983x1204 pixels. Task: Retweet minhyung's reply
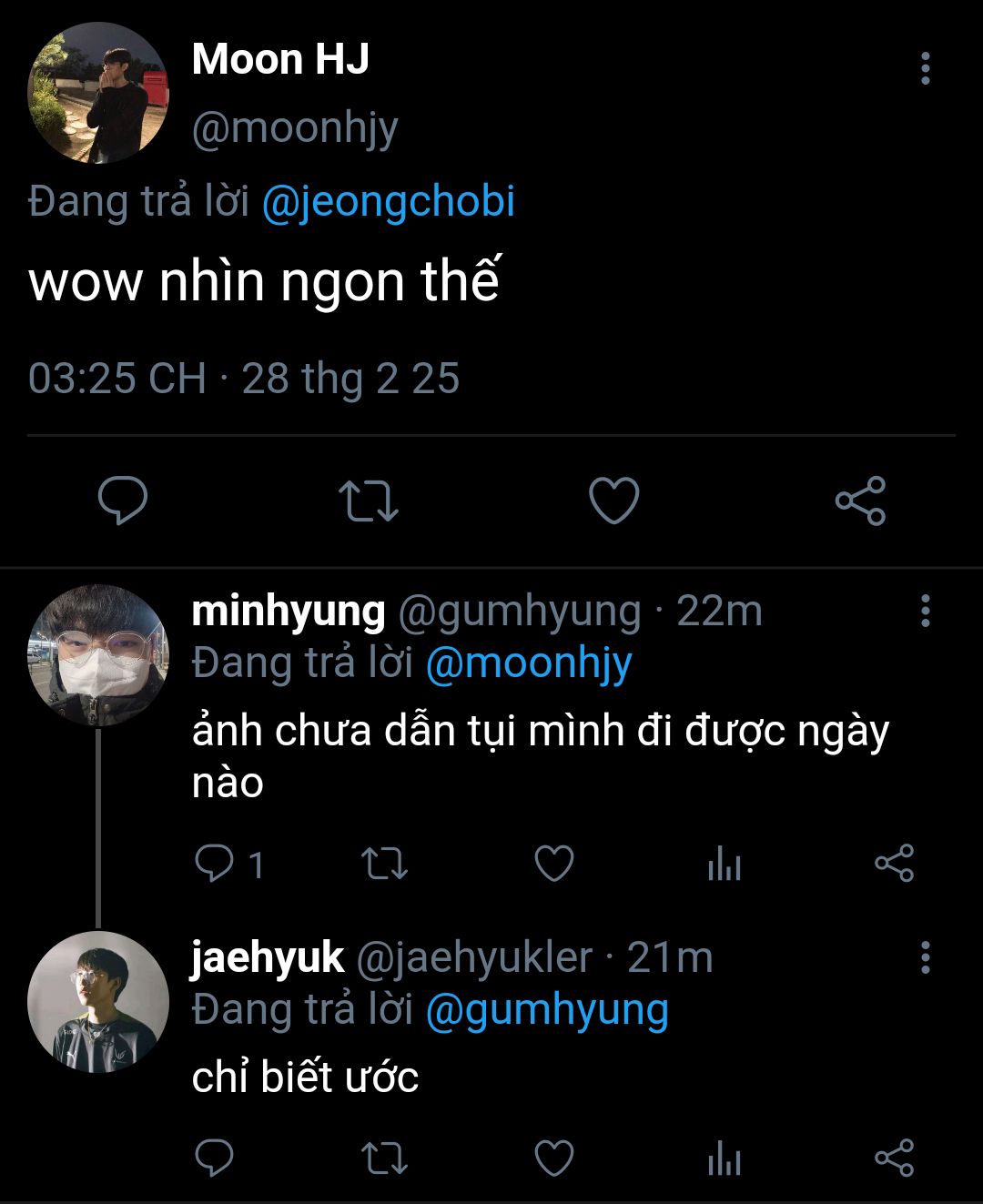pyautogui.click(x=384, y=864)
